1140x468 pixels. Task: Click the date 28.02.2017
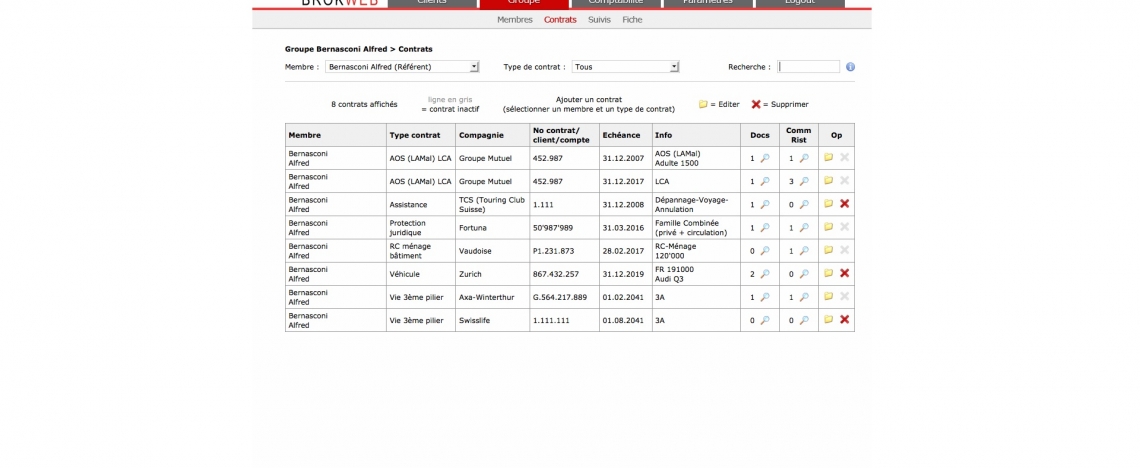tap(623, 251)
